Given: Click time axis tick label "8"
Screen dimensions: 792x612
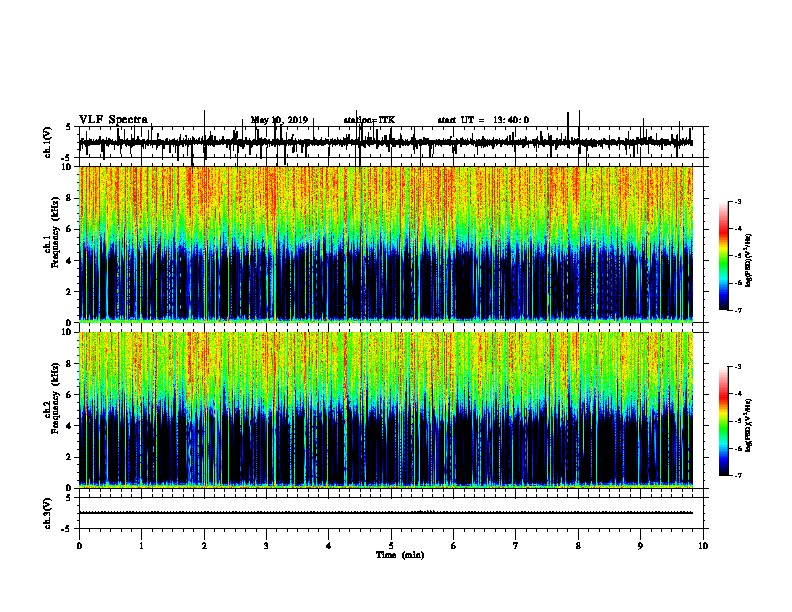Looking at the screenshot, I should [578, 546].
